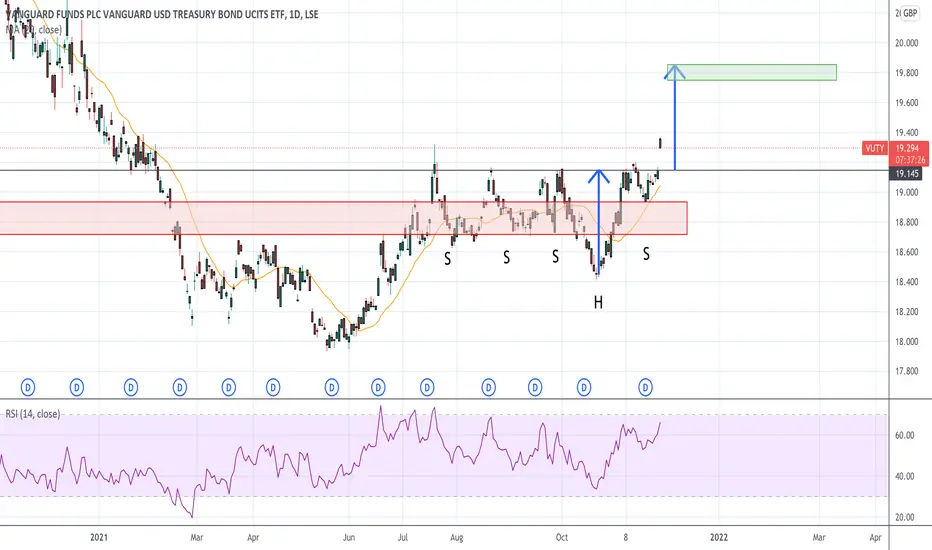Select the 19.145 horizontal line price label
Viewport: 932px width, 550px height.
click(906, 174)
